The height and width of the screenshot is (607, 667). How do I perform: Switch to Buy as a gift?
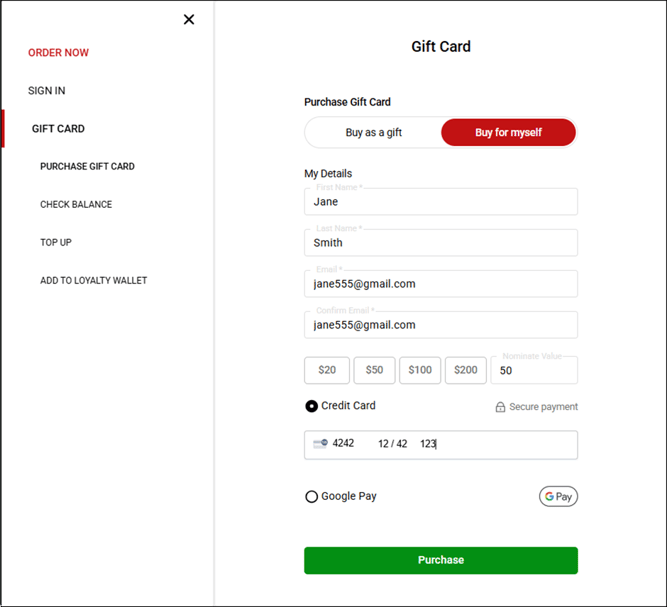coord(373,132)
